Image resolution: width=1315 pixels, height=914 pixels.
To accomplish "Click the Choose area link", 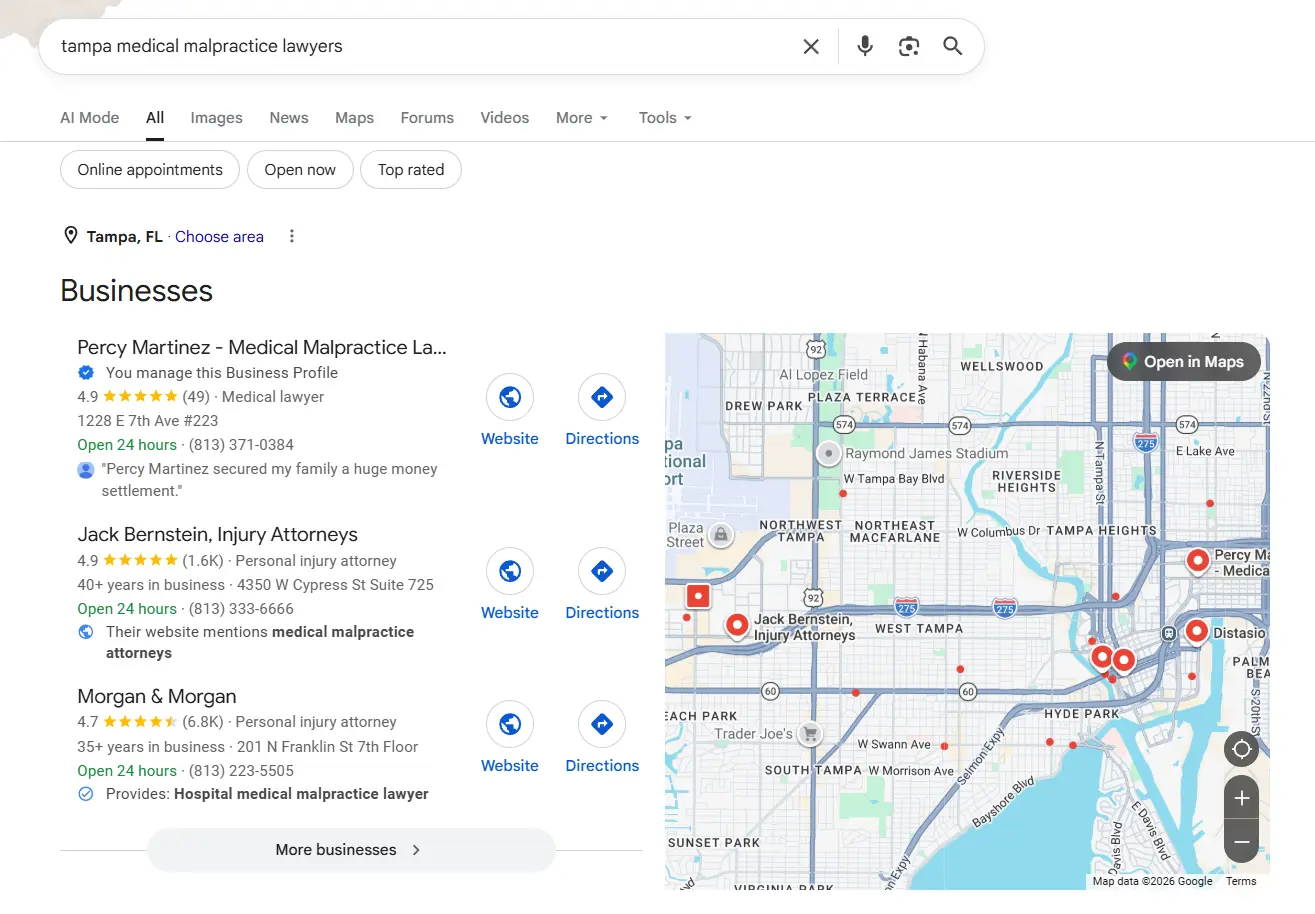I will [219, 237].
